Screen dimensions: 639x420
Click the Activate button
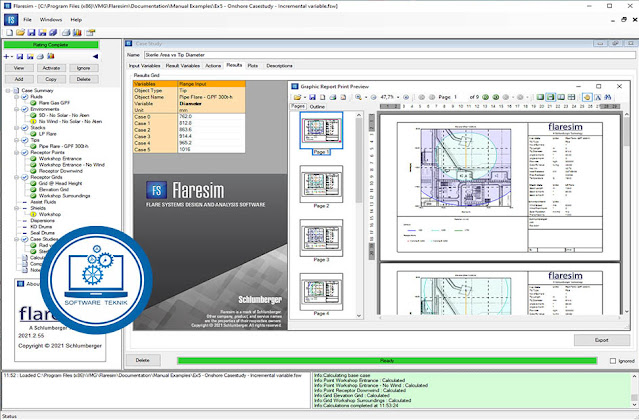(x=51, y=68)
